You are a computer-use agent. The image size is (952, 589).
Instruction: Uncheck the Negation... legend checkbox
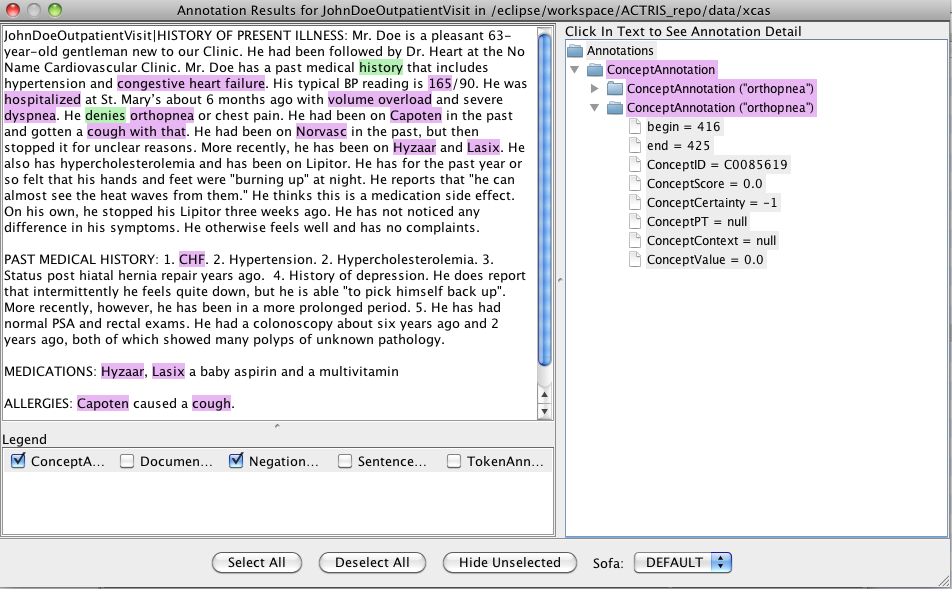(x=236, y=461)
